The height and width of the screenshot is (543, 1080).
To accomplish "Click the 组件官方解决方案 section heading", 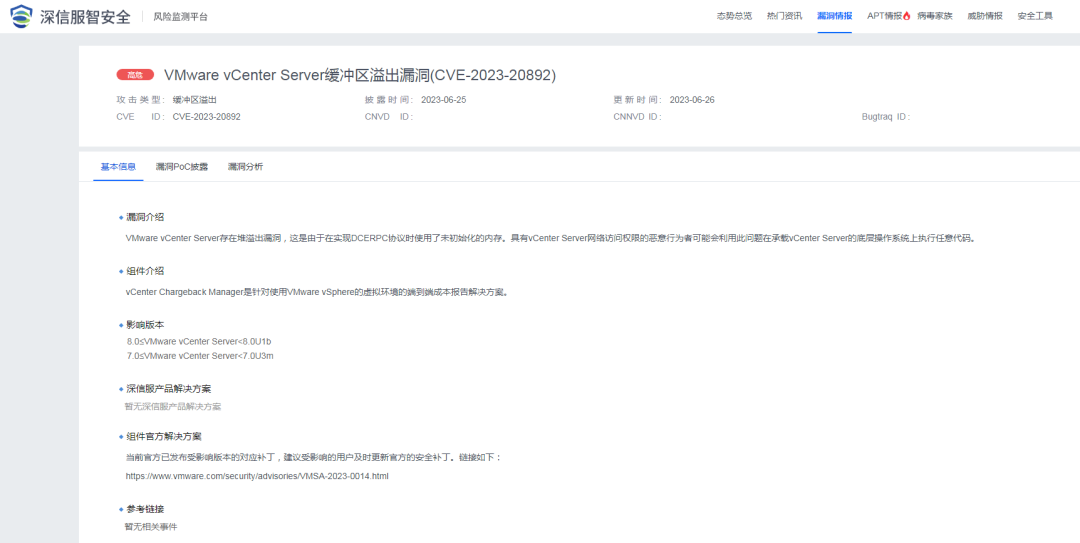I will tap(164, 437).
